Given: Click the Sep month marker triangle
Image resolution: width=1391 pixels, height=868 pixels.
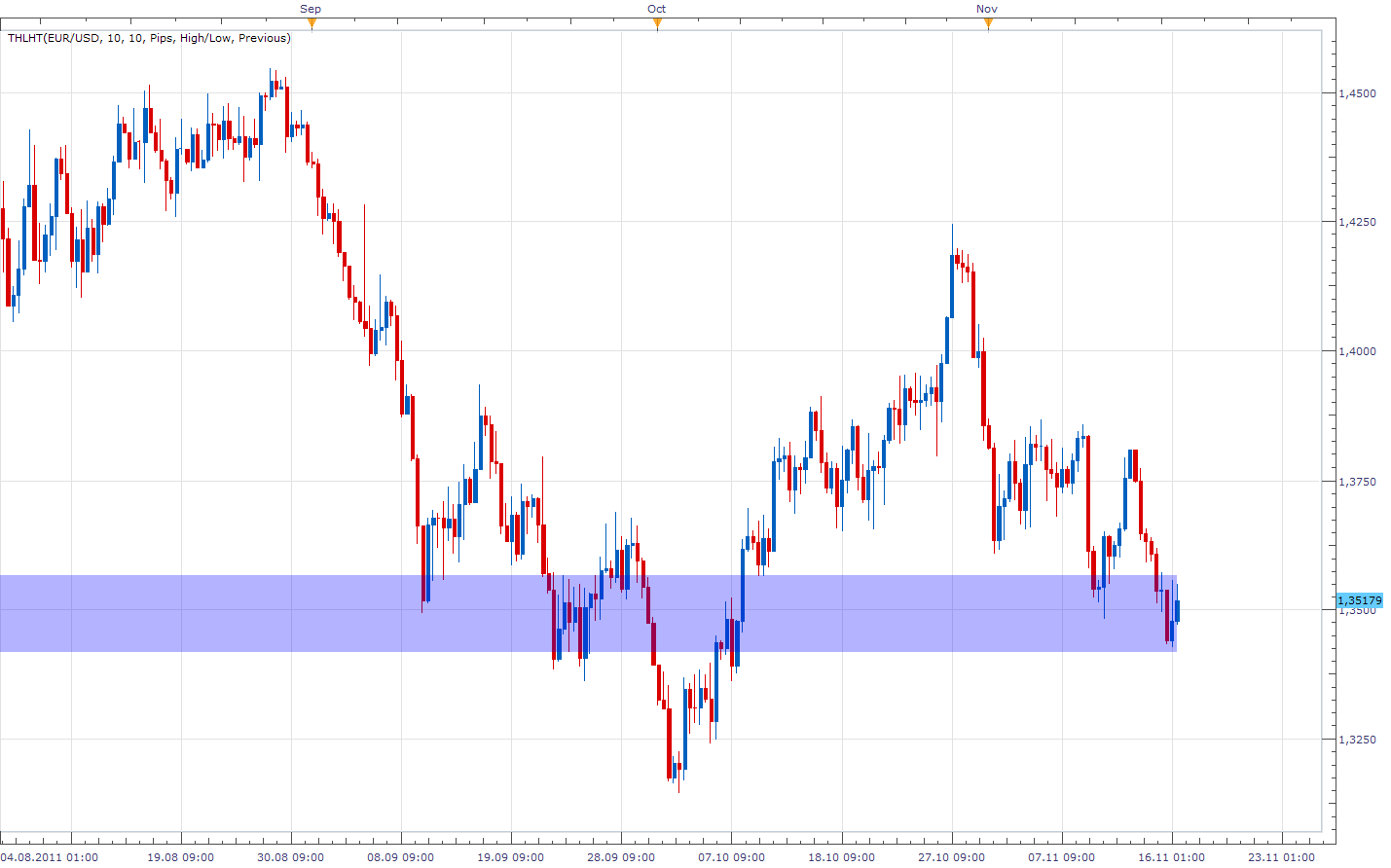Looking at the screenshot, I should pos(311,24).
